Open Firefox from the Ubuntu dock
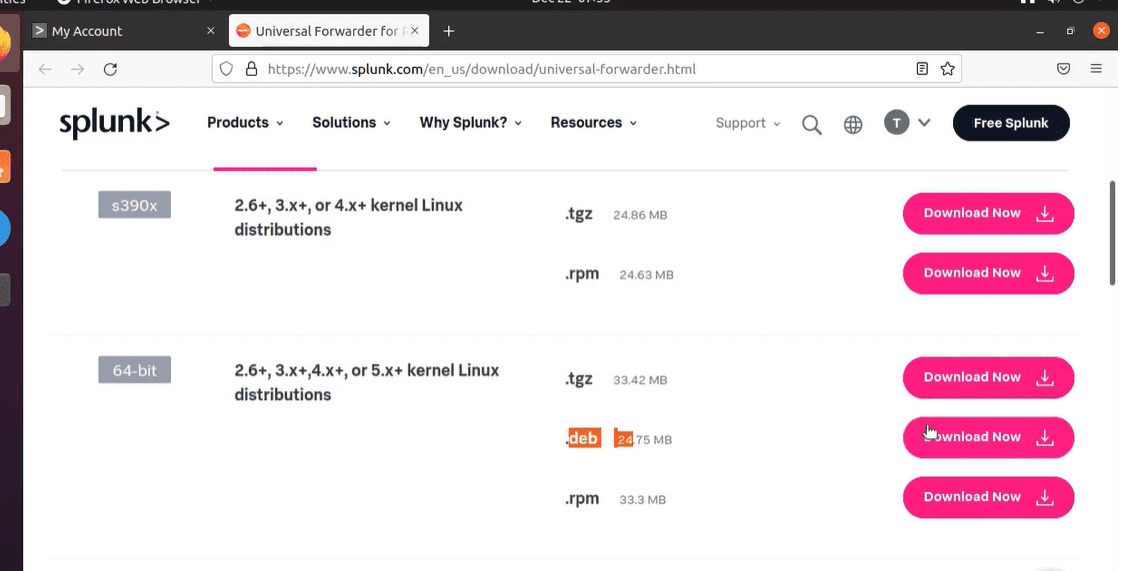Viewport: 1130px width, 571px height. point(4,45)
